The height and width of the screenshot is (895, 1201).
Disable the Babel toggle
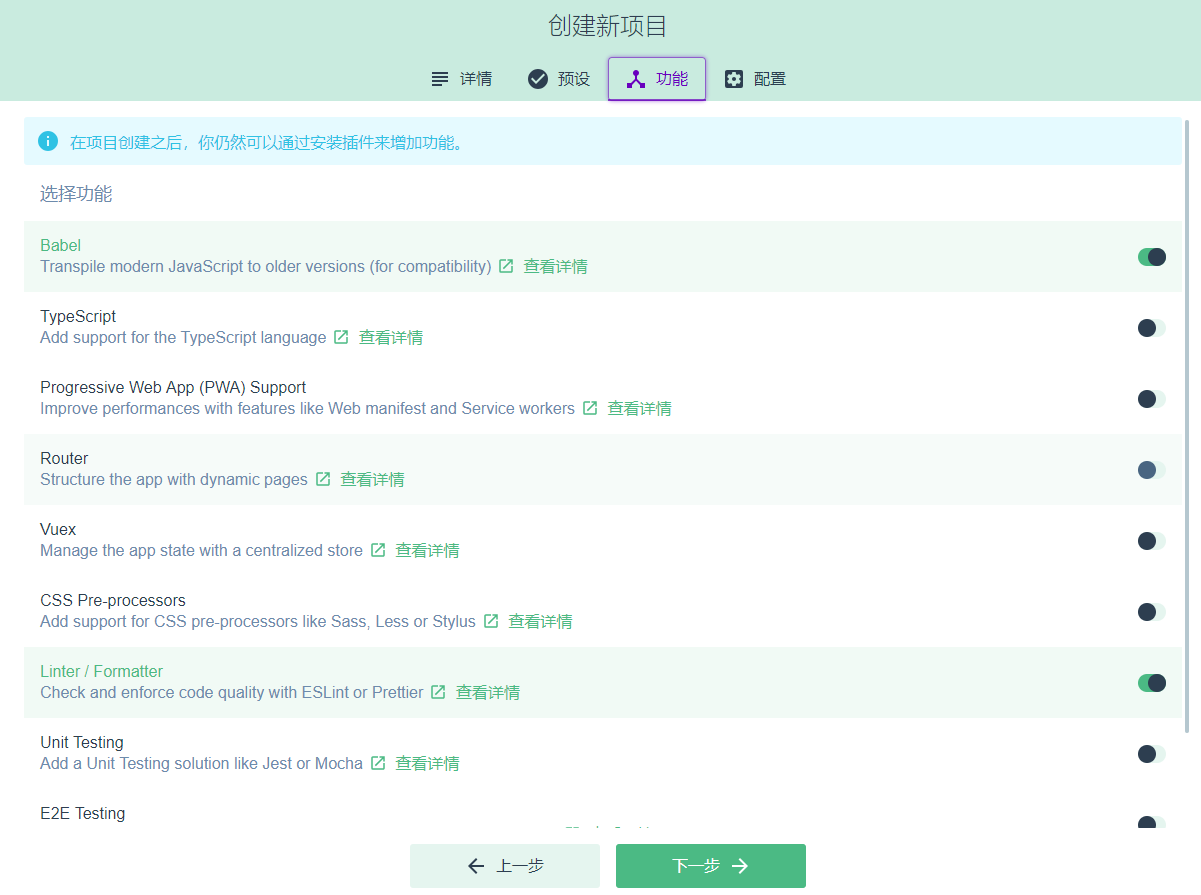point(1152,257)
